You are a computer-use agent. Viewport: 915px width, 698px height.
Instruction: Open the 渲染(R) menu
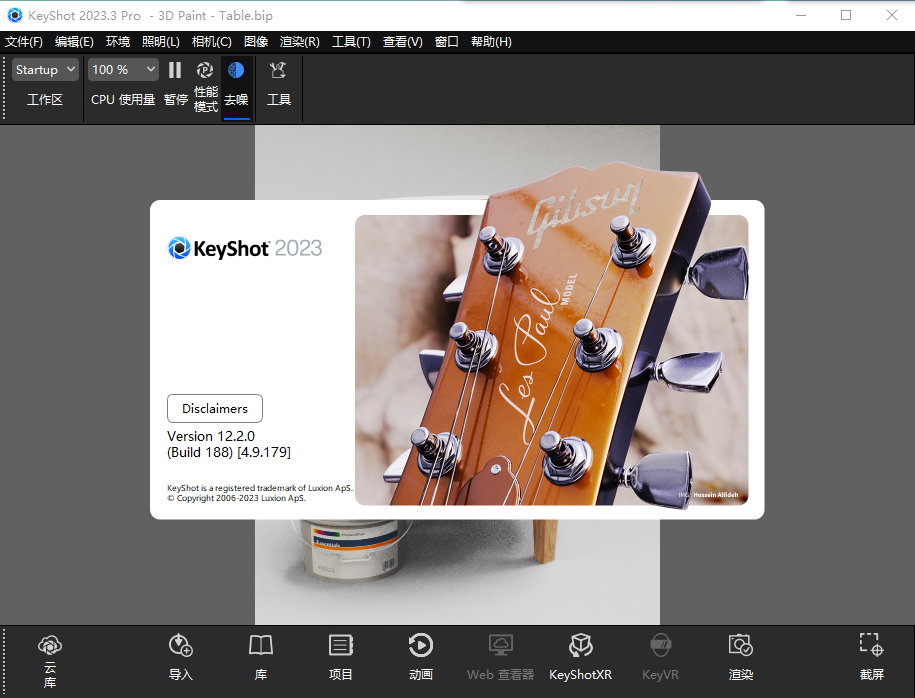click(299, 42)
